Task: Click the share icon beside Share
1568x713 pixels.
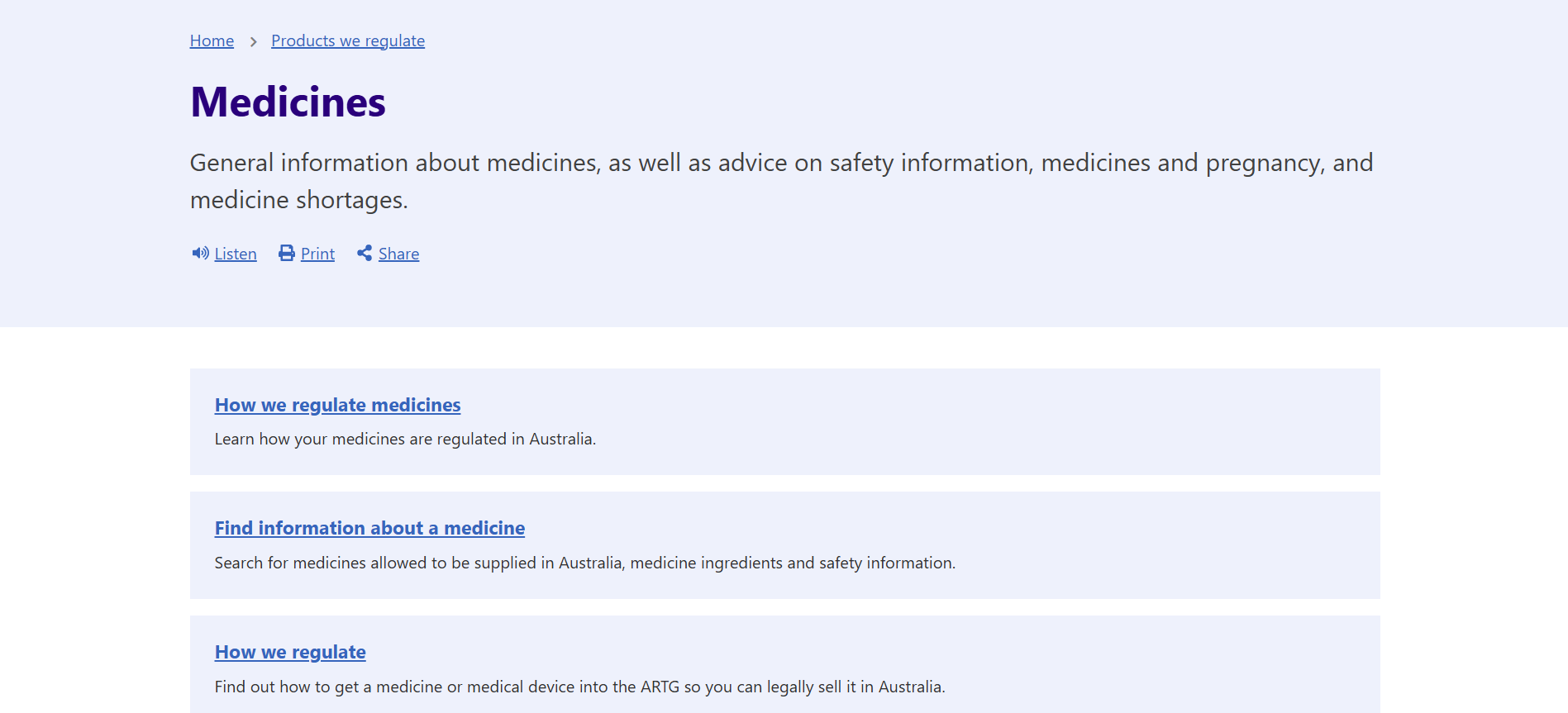Action: pos(365,254)
